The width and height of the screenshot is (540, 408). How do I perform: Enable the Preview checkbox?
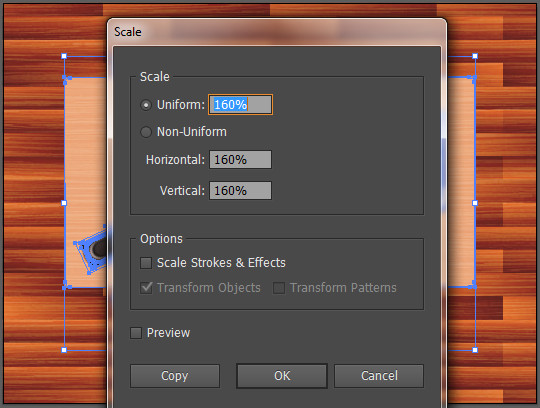coord(136,333)
